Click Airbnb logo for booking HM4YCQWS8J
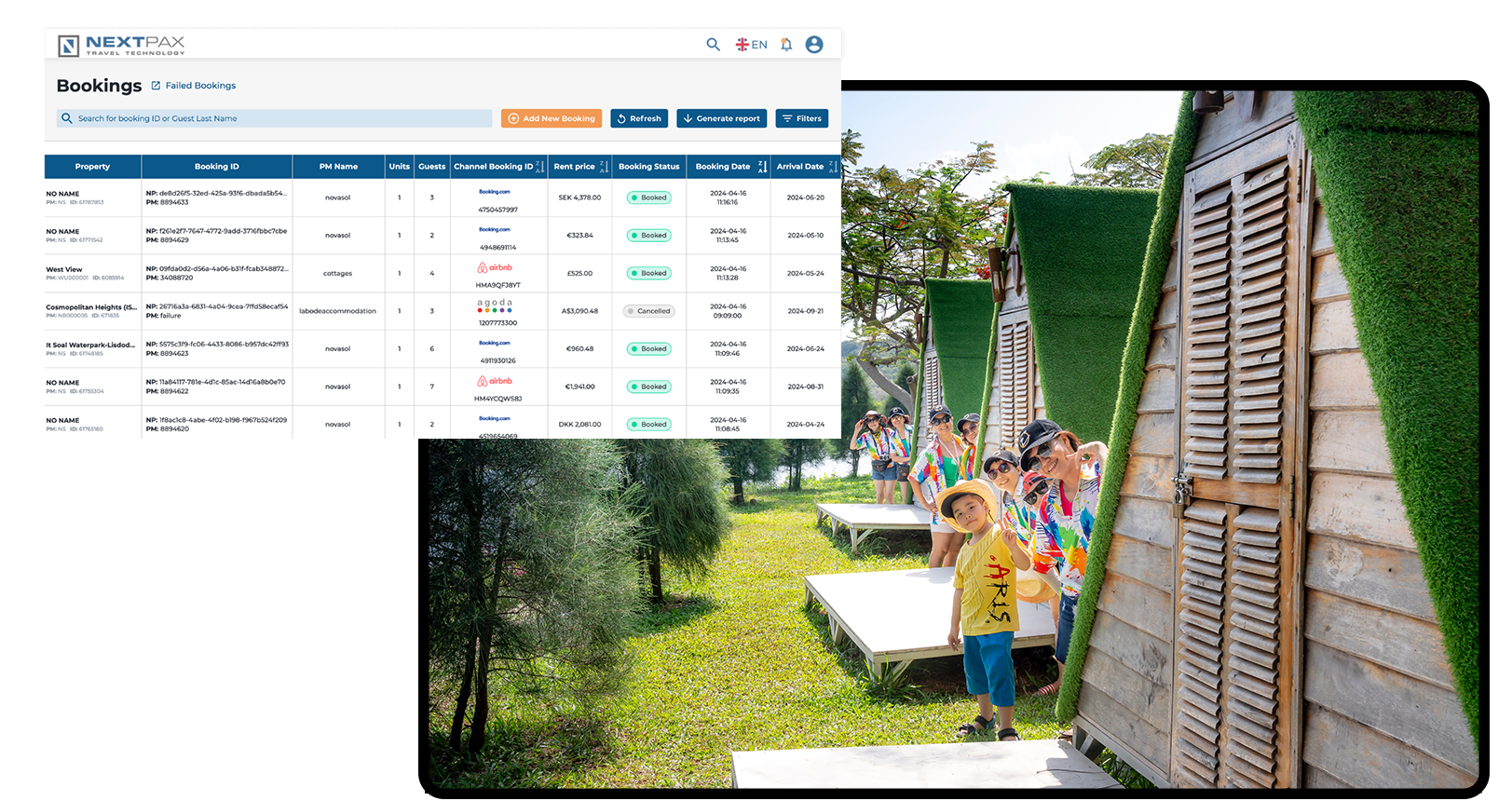 tap(495, 381)
